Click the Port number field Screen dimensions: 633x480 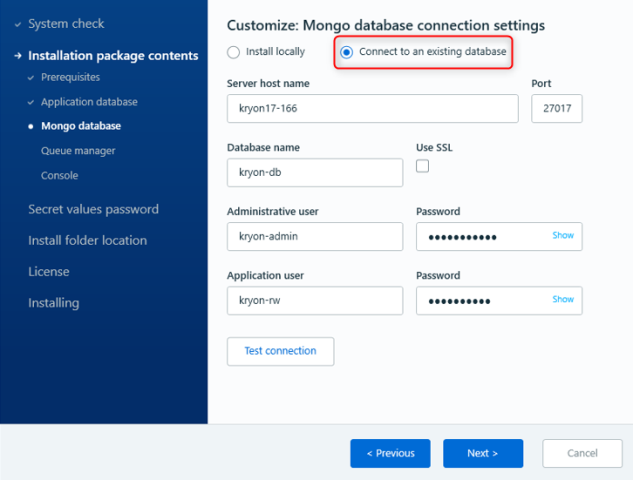(556, 109)
